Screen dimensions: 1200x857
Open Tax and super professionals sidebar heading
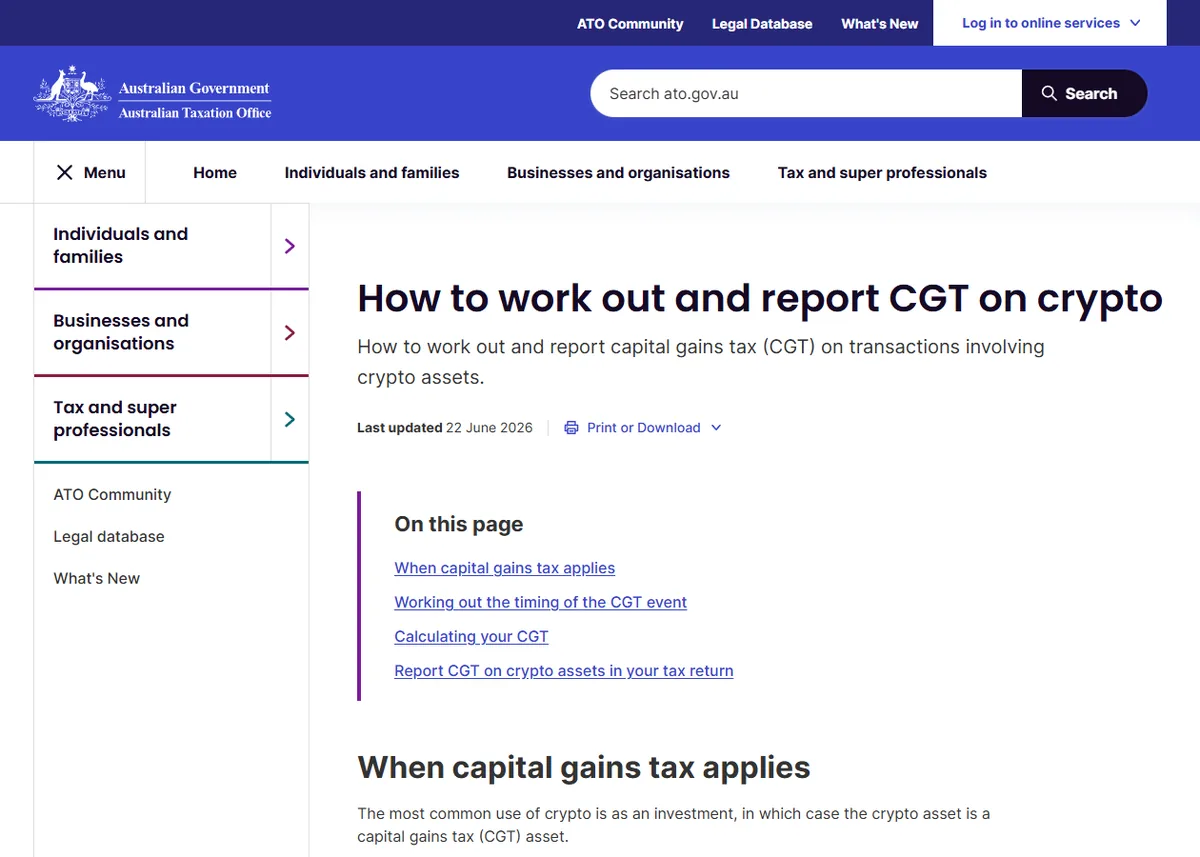115,419
